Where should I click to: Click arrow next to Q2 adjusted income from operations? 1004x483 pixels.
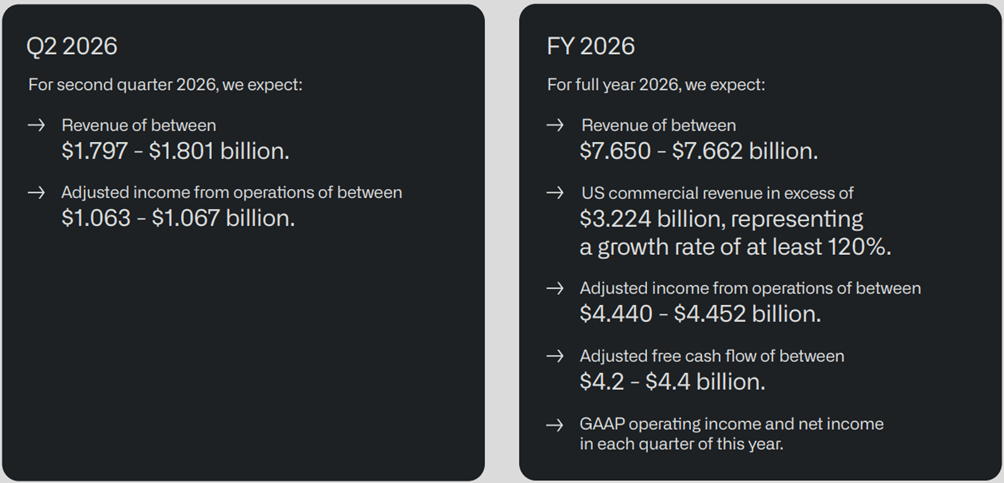pyautogui.click(x=36, y=192)
